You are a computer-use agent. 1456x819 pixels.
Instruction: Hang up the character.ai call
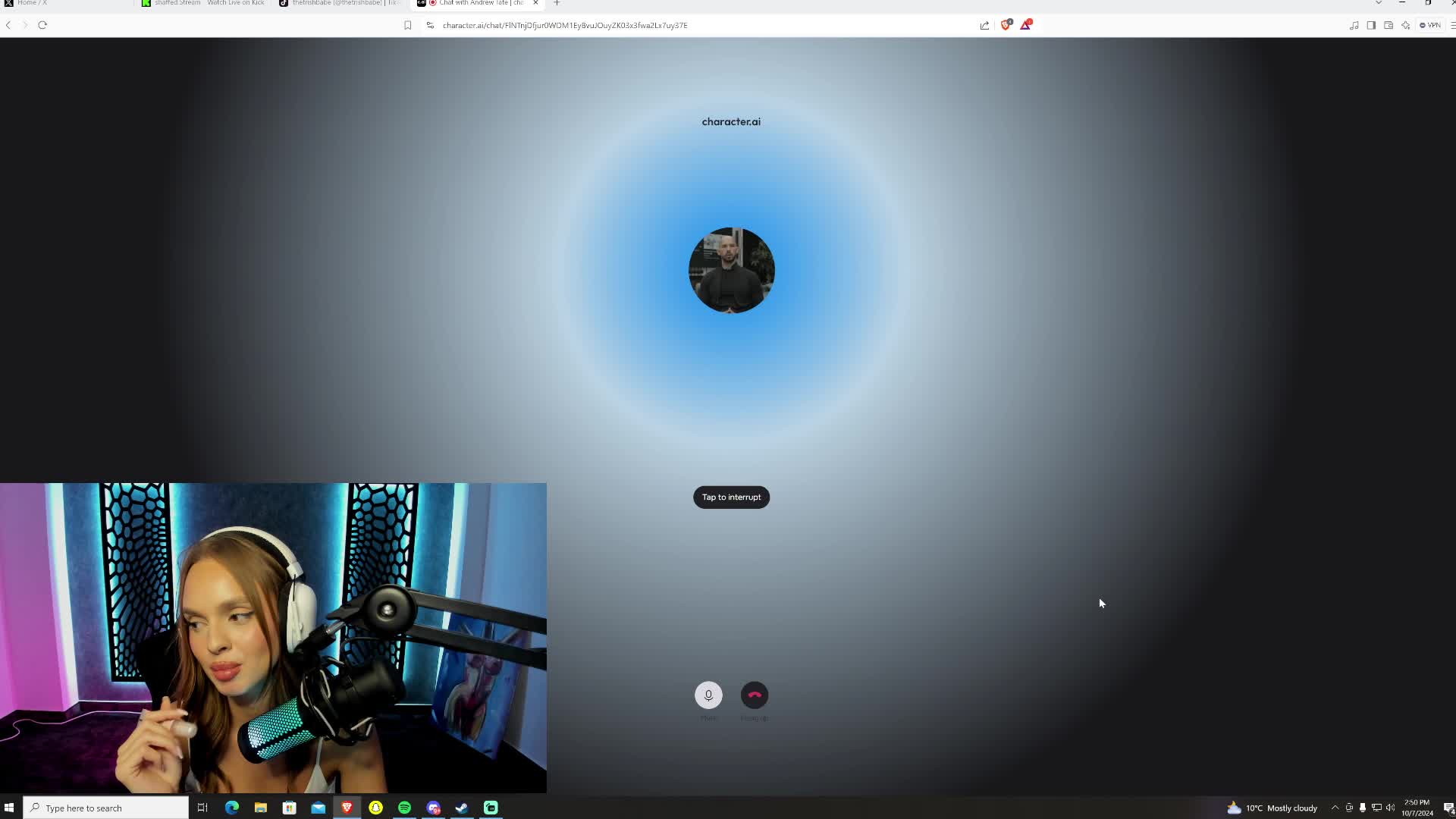(754, 695)
